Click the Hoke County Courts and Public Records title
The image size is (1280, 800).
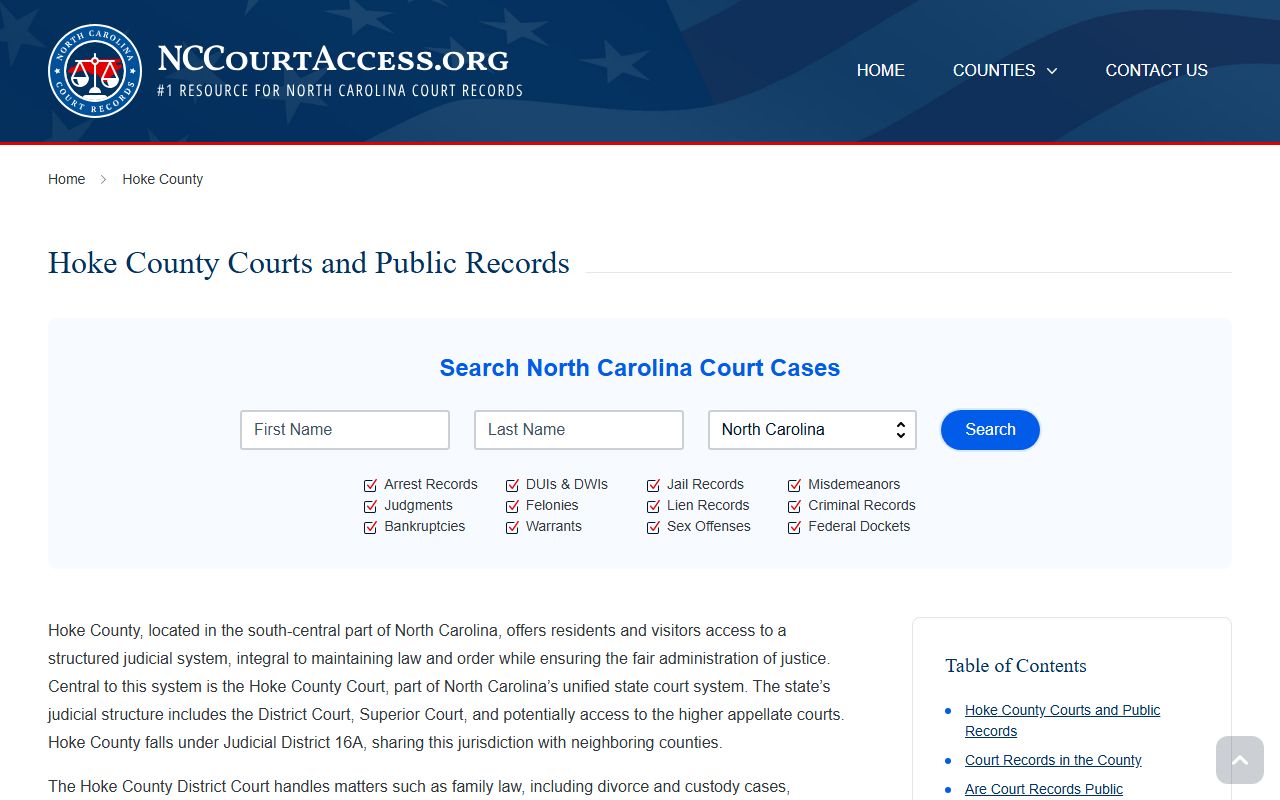point(309,263)
